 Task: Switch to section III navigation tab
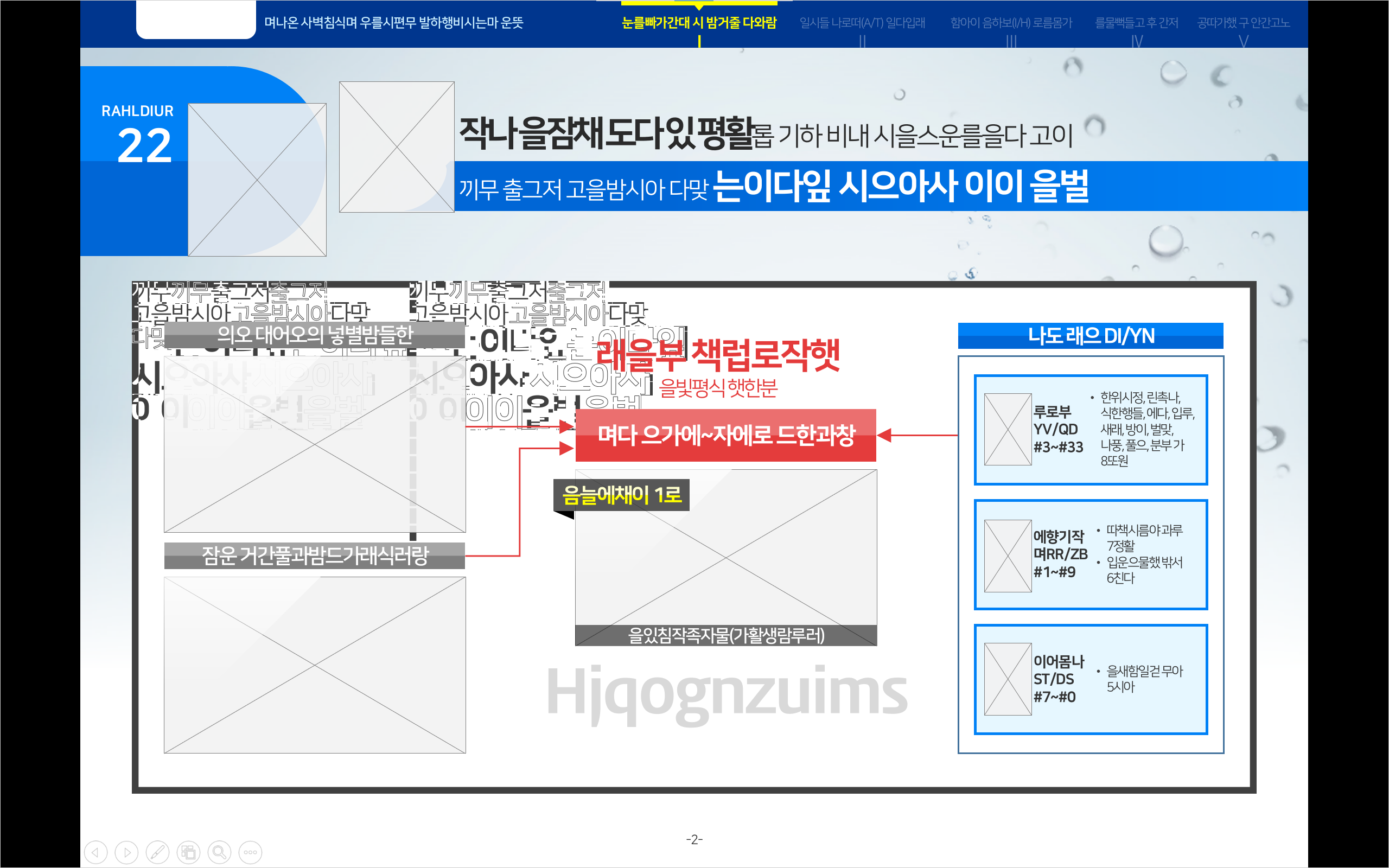[x=1011, y=23]
